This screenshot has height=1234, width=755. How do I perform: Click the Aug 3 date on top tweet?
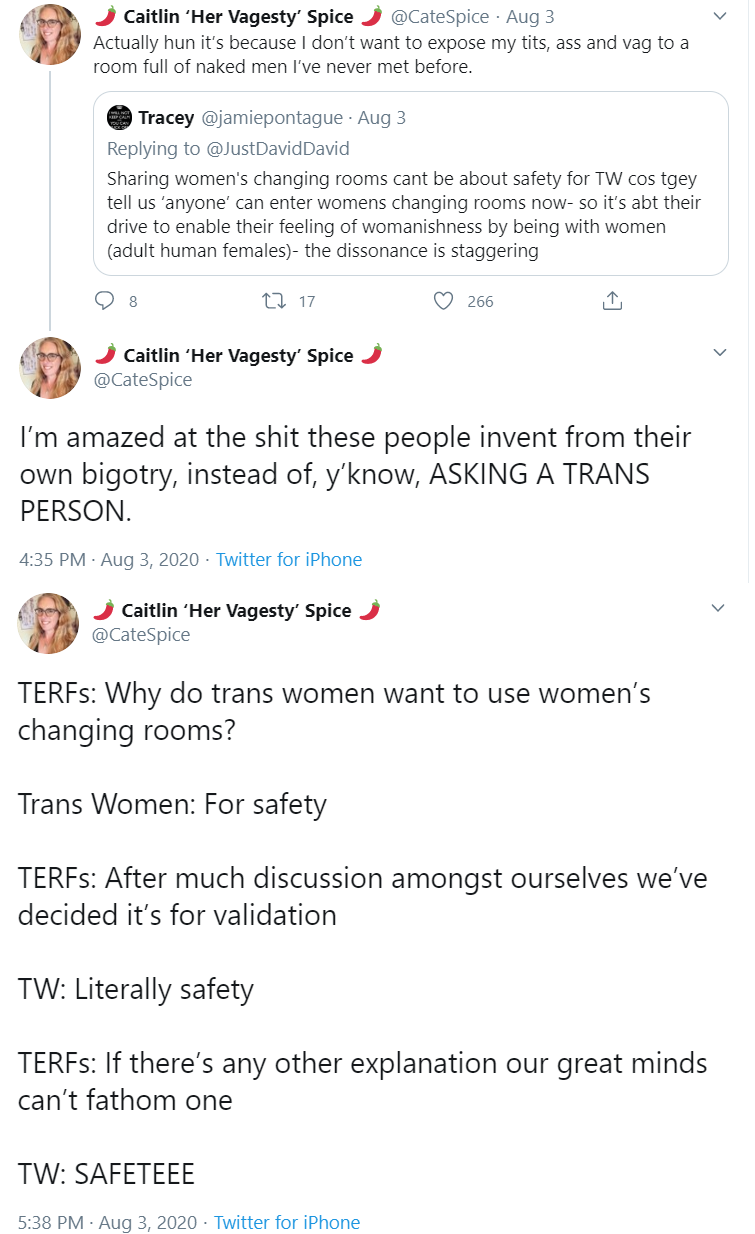pyautogui.click(x=530, y=17)
